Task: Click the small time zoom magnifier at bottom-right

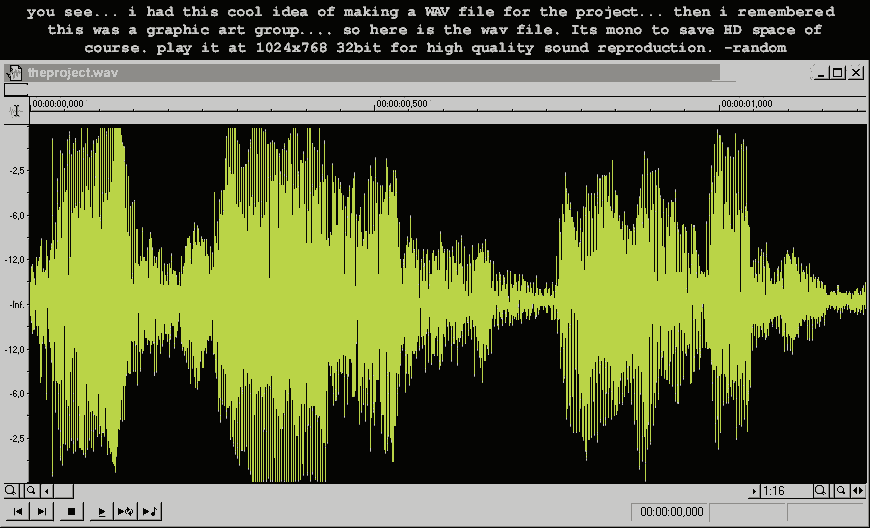Action: click(x=840, y=491)
